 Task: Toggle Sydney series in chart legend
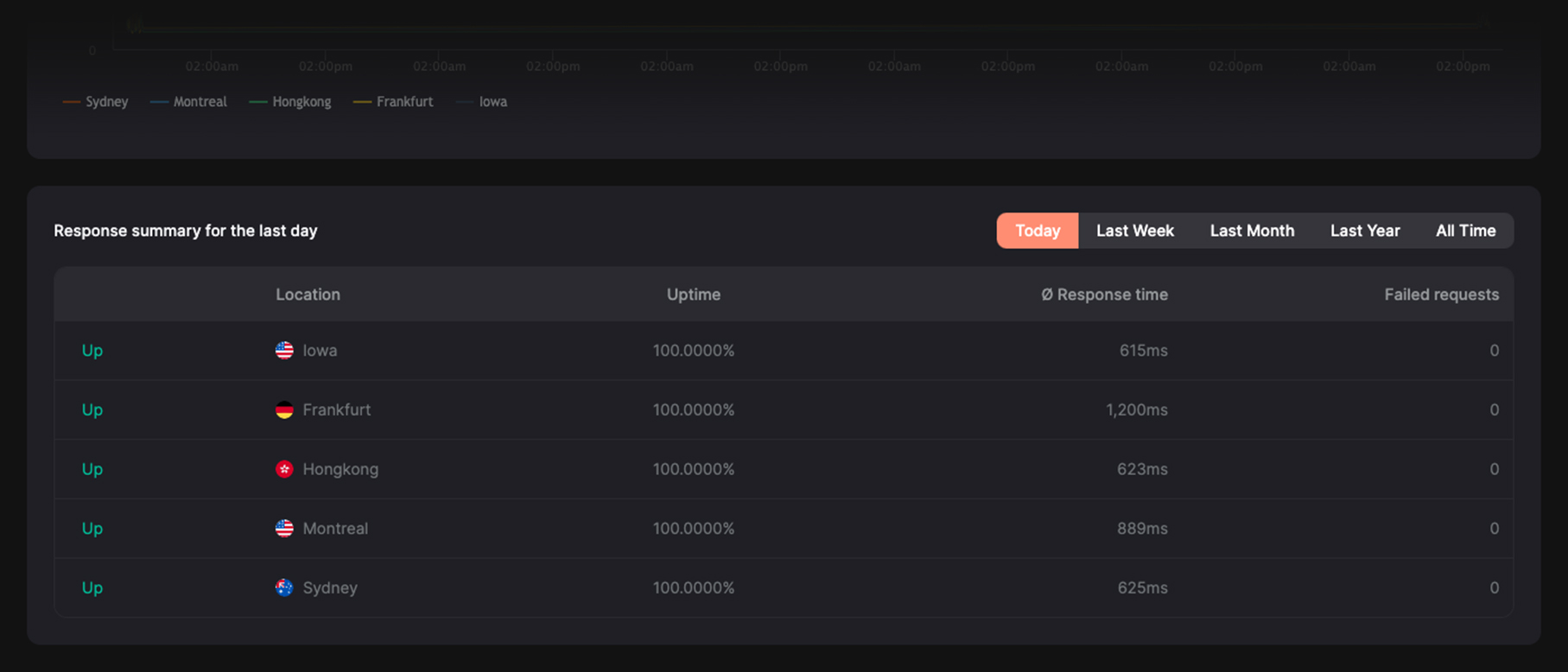pyautogui.click(x=96, y=102)
